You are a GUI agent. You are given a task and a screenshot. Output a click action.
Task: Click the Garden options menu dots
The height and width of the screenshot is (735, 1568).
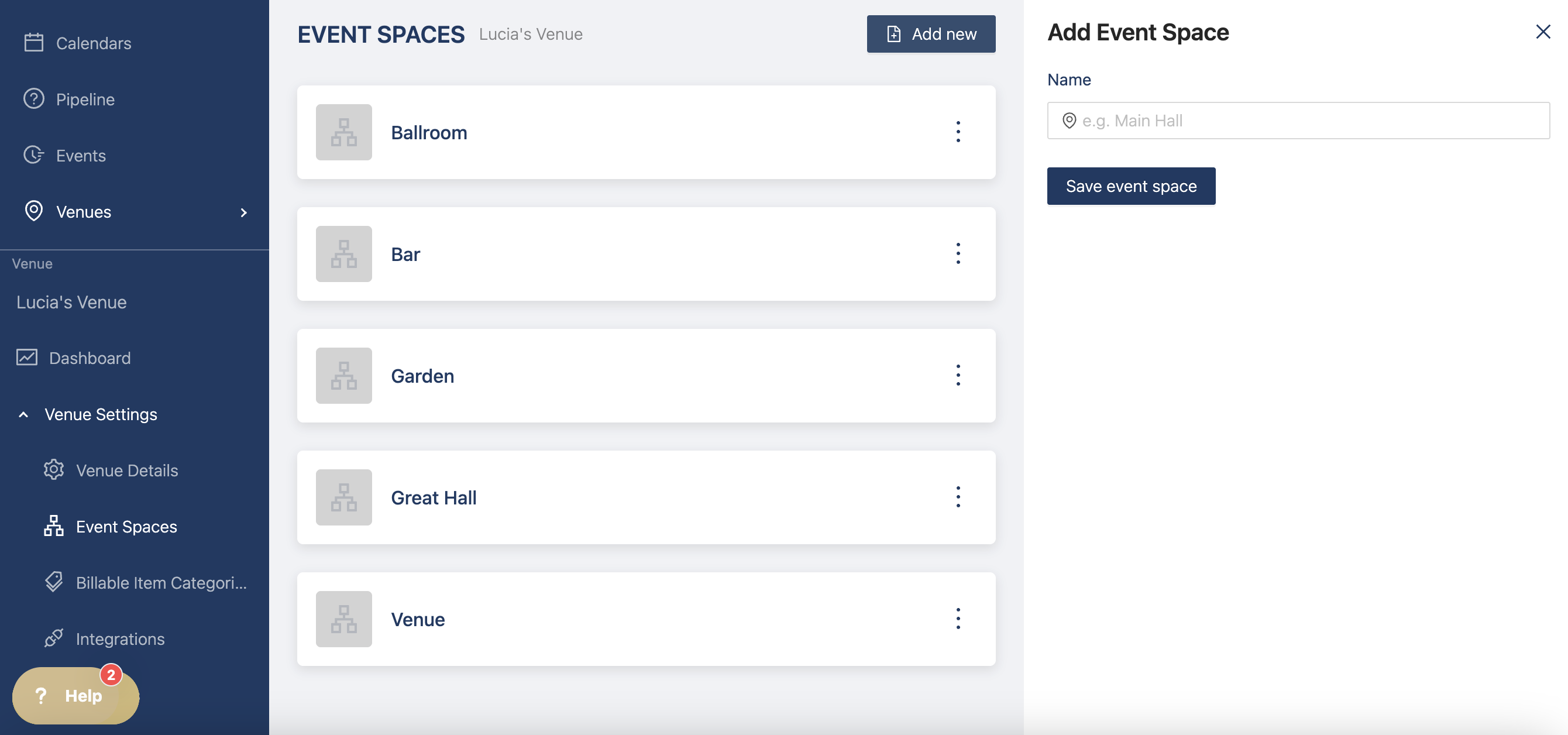pos(958,375)
